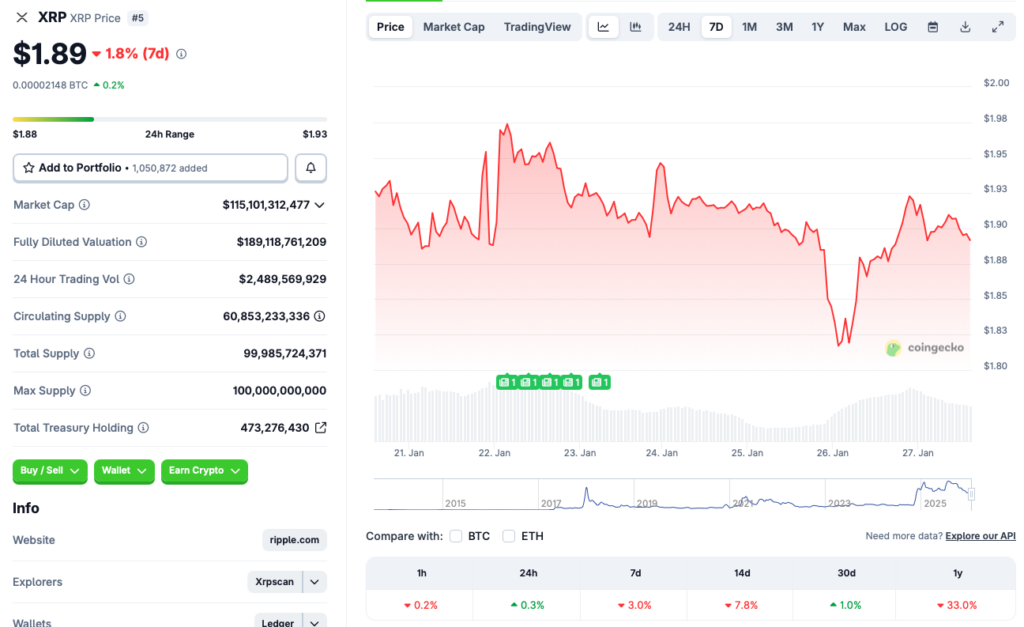Expand chart to fullscreen via arrows icon

pyautogui.click(x=997, y=27)
